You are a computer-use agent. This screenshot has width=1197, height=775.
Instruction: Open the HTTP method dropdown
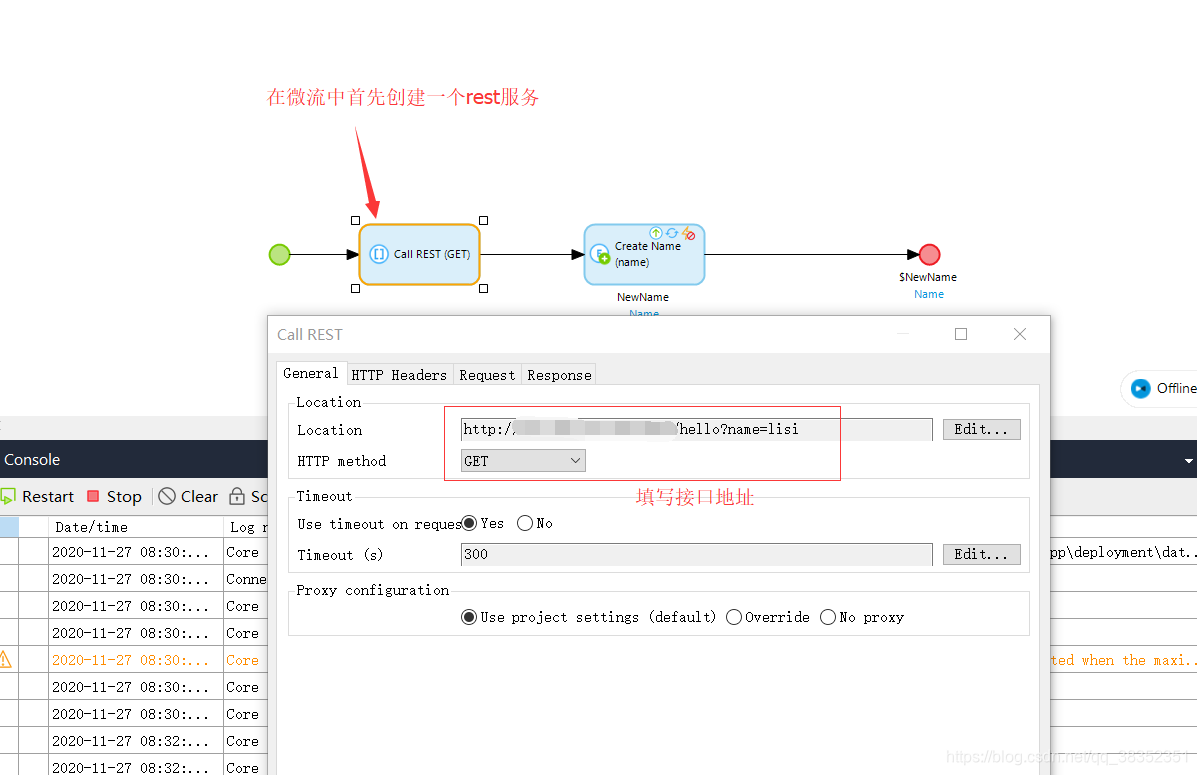coord(523,460)
